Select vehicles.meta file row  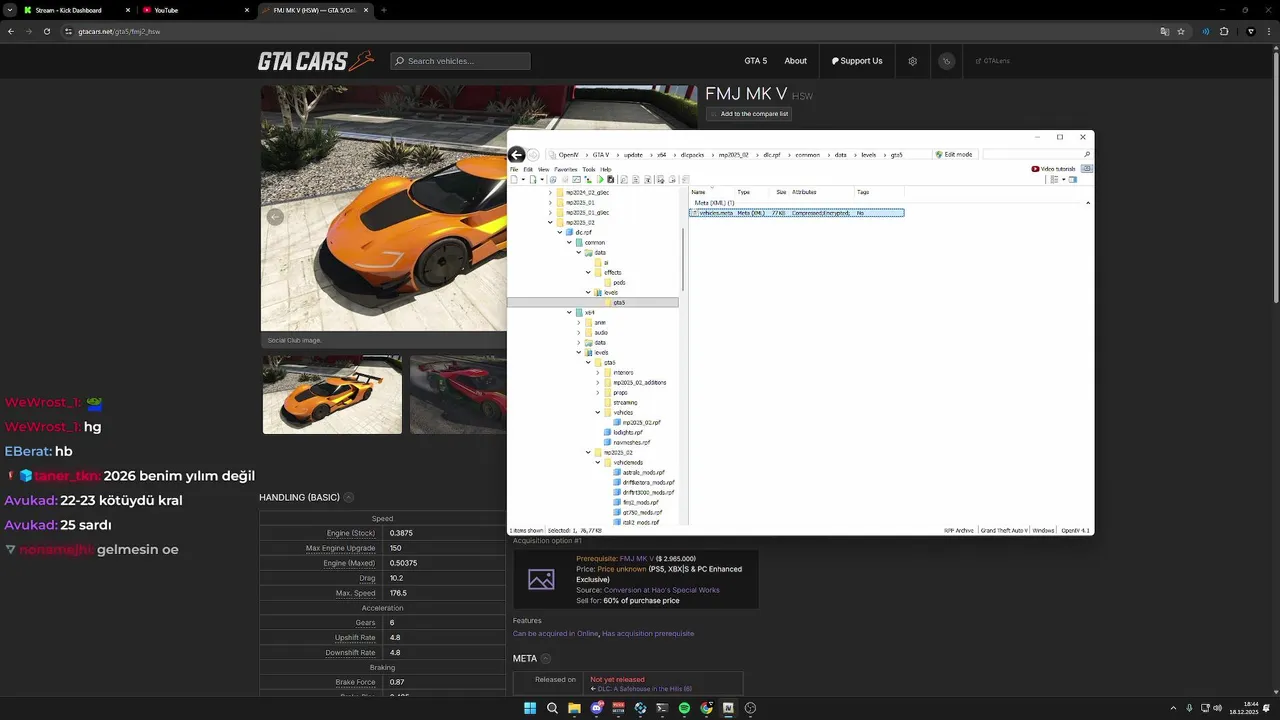click(796, 213)
